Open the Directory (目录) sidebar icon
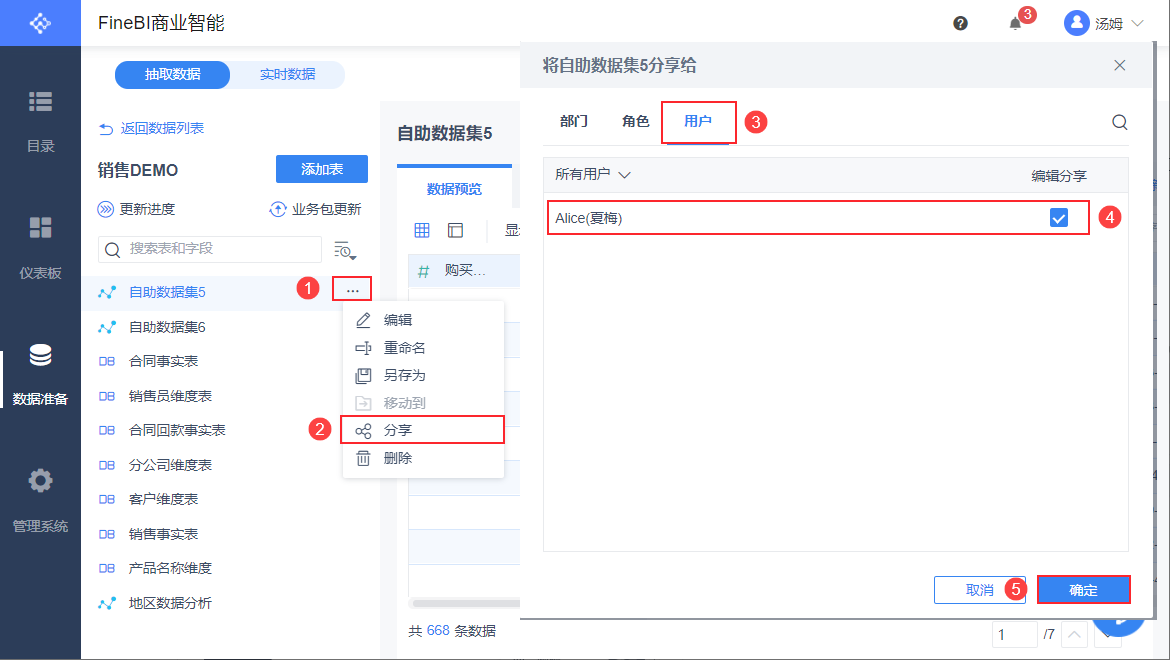The width and height of the screenshot is (1170, 660). click(40, 117)
